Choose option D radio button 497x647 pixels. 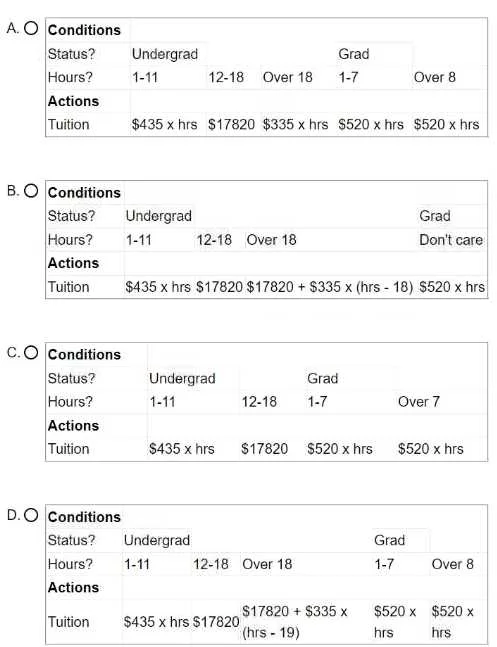pos(31,515)
